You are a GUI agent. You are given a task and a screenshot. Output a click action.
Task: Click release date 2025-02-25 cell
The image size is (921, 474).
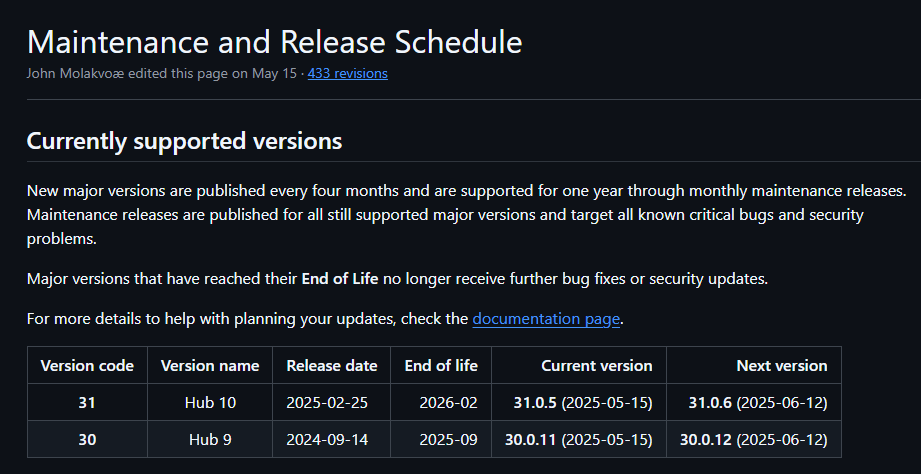[331, 402]
